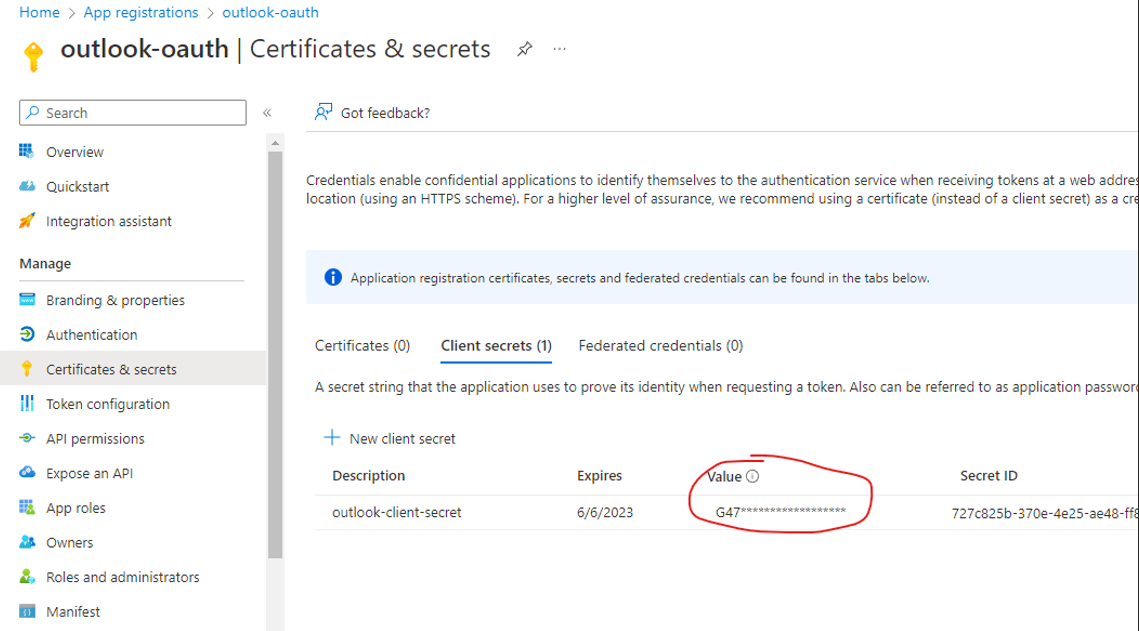
Task: Open Branding & properties
Action: 115,300
